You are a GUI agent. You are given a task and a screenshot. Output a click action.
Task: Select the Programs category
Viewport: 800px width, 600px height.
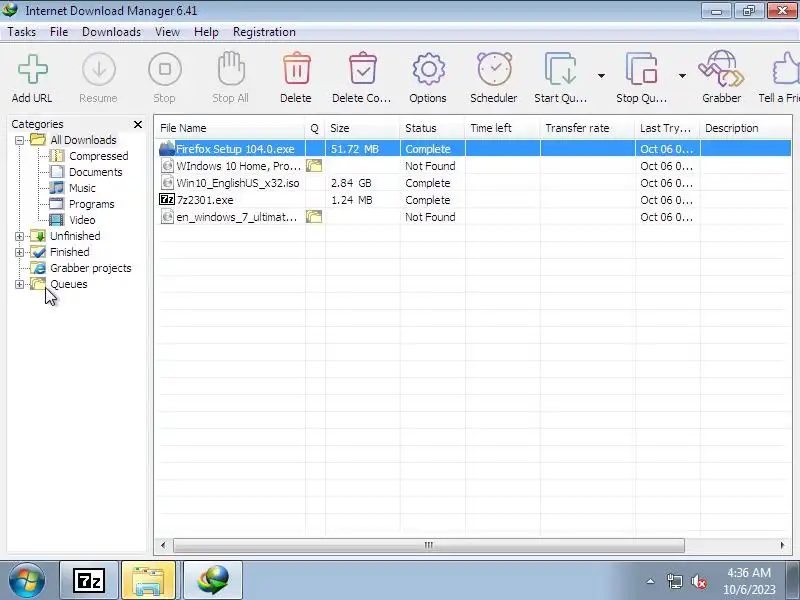pyautogui.click(x=91, y=204)
